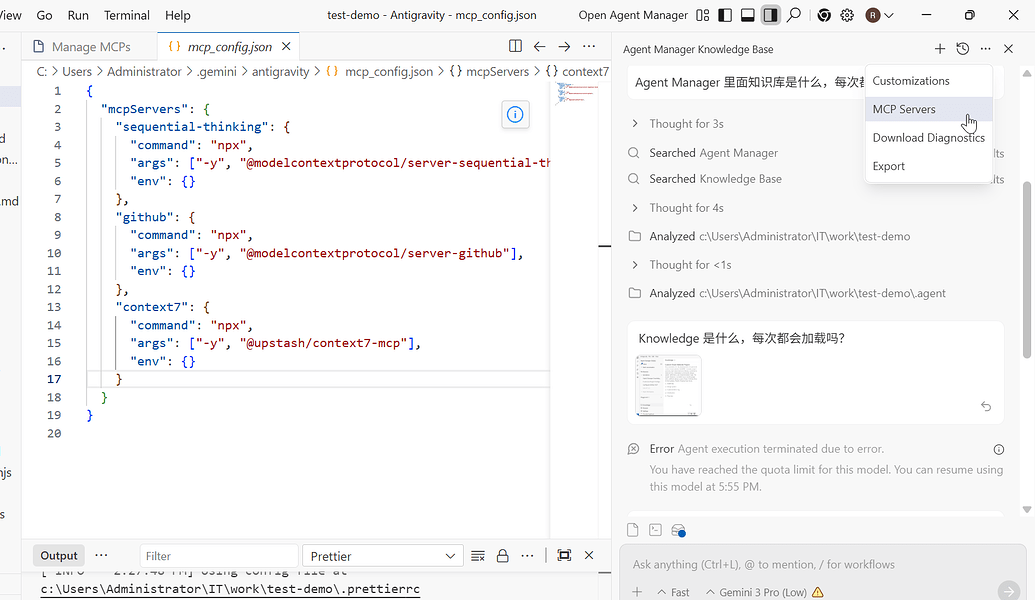Viewport: 1035px width, 600px height.
Task: Open the account dropdown next to avatar R
Action: coord(889,15)
